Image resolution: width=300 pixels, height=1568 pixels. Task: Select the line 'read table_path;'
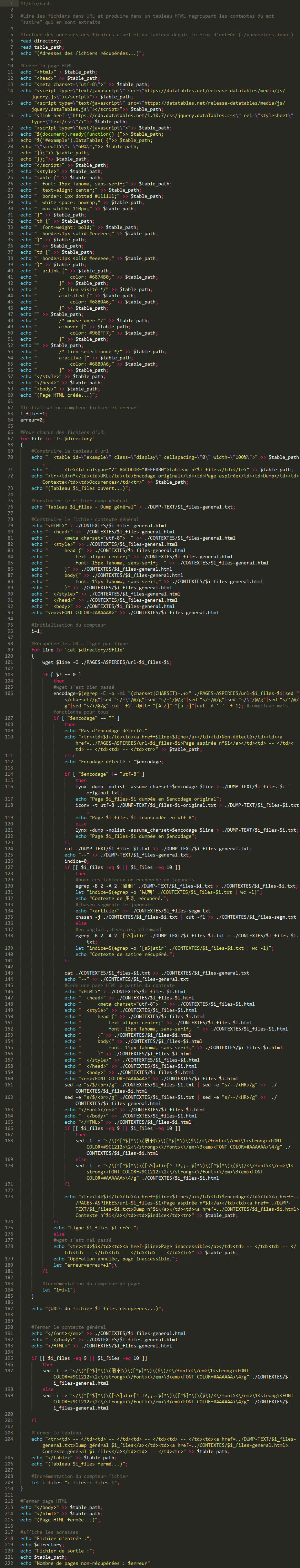tap(42, 47)
